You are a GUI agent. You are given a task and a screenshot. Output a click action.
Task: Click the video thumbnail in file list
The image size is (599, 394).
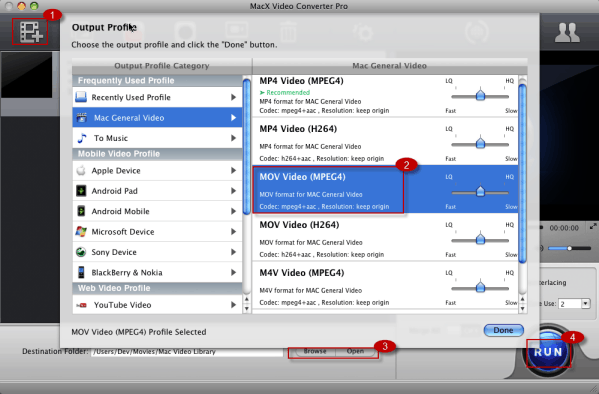pyautogui.click(x=26, y=75)
